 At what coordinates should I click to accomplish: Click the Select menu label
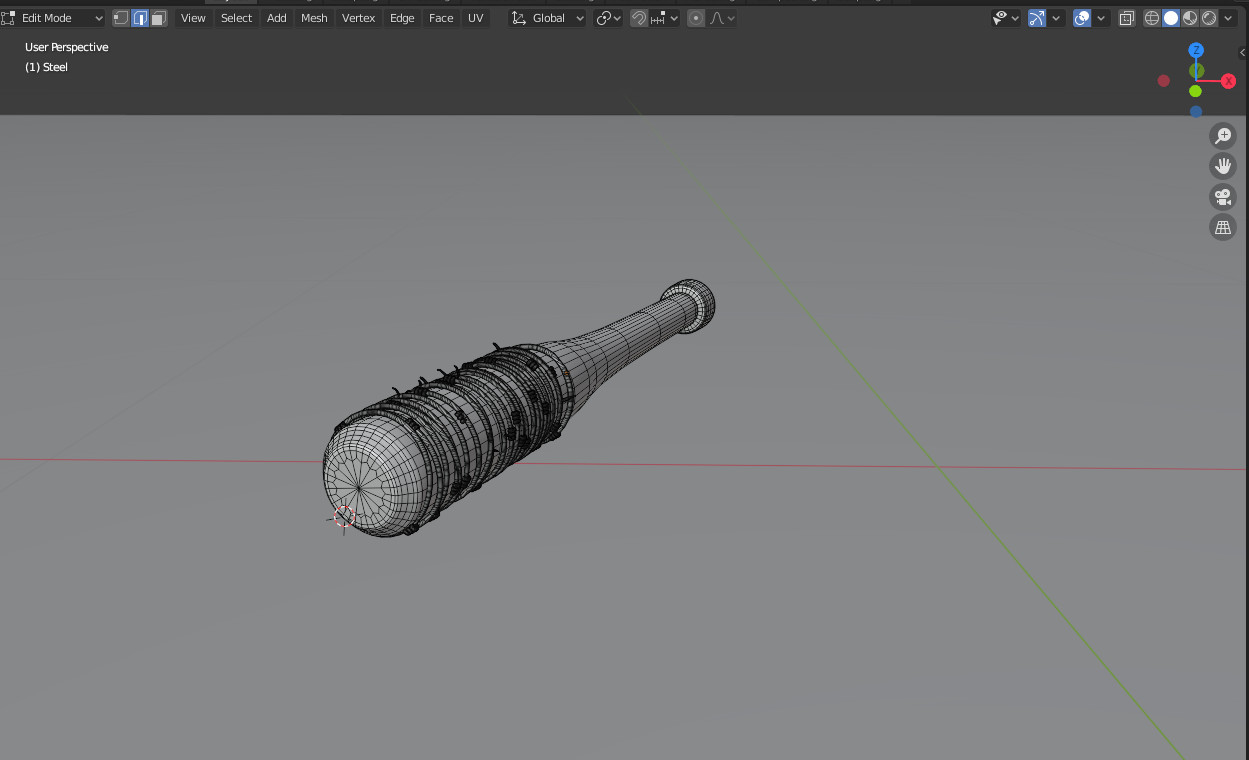236,17
